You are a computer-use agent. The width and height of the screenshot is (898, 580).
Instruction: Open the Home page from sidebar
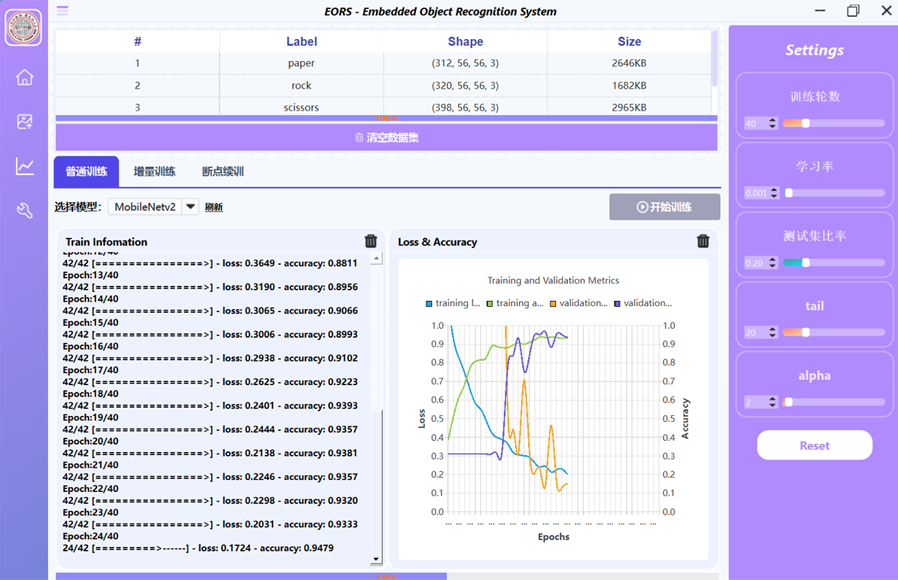point(25,78)
